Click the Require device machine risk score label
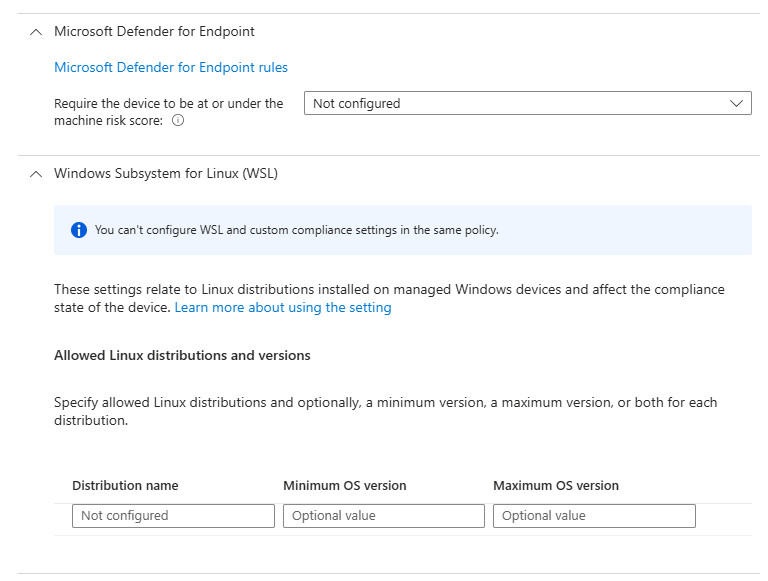The image size is (768, 581). coord(168,104)
